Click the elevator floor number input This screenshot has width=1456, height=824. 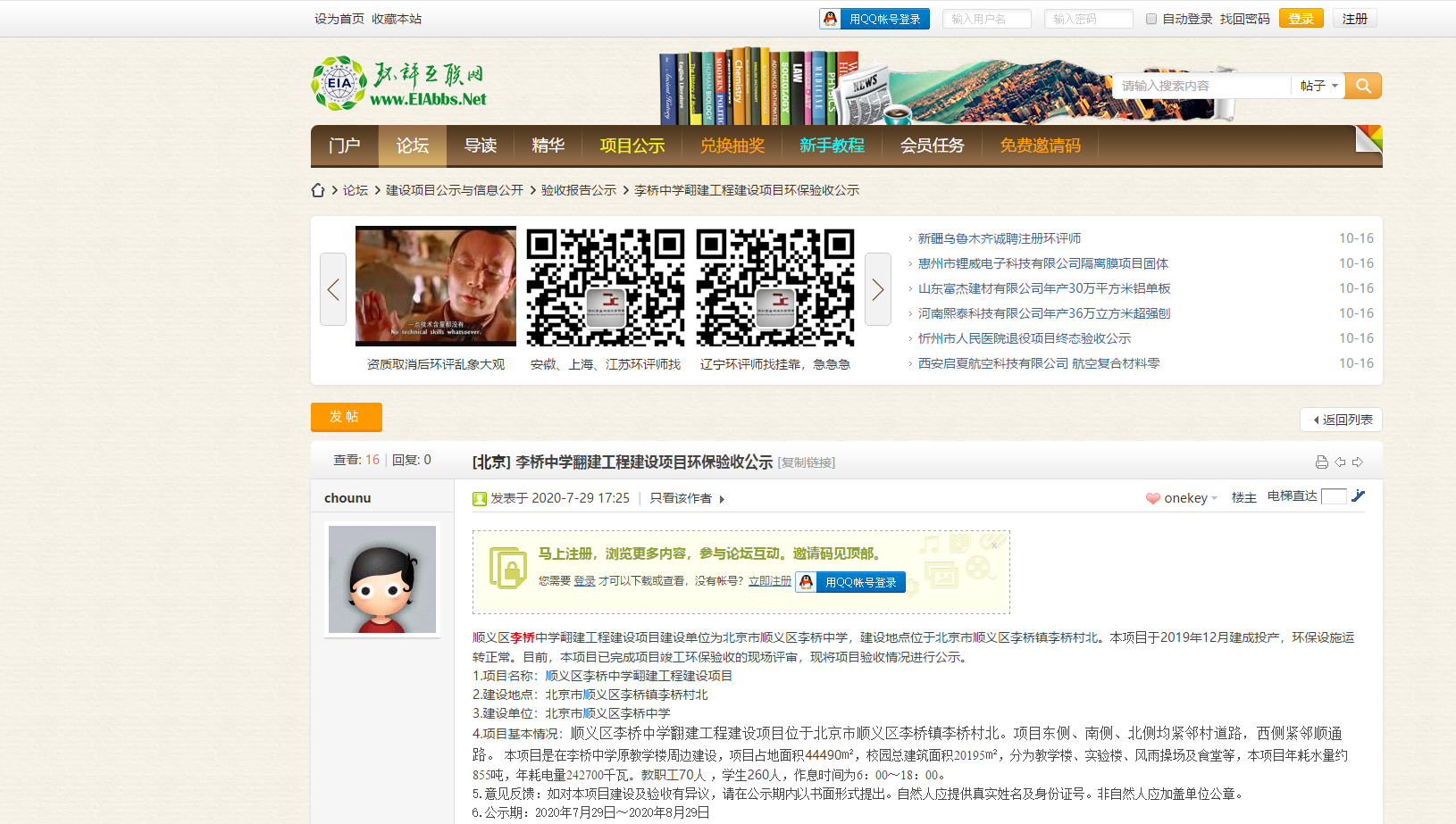point(1334,496)
